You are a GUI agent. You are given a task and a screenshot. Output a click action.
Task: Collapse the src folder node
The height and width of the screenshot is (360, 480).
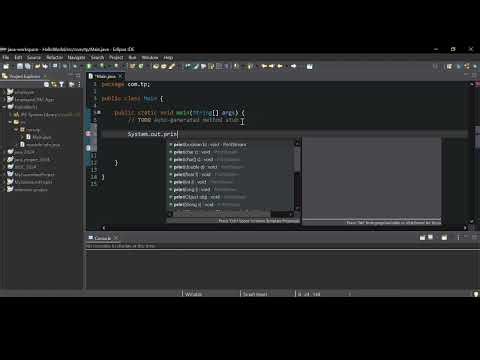point(10,122)
